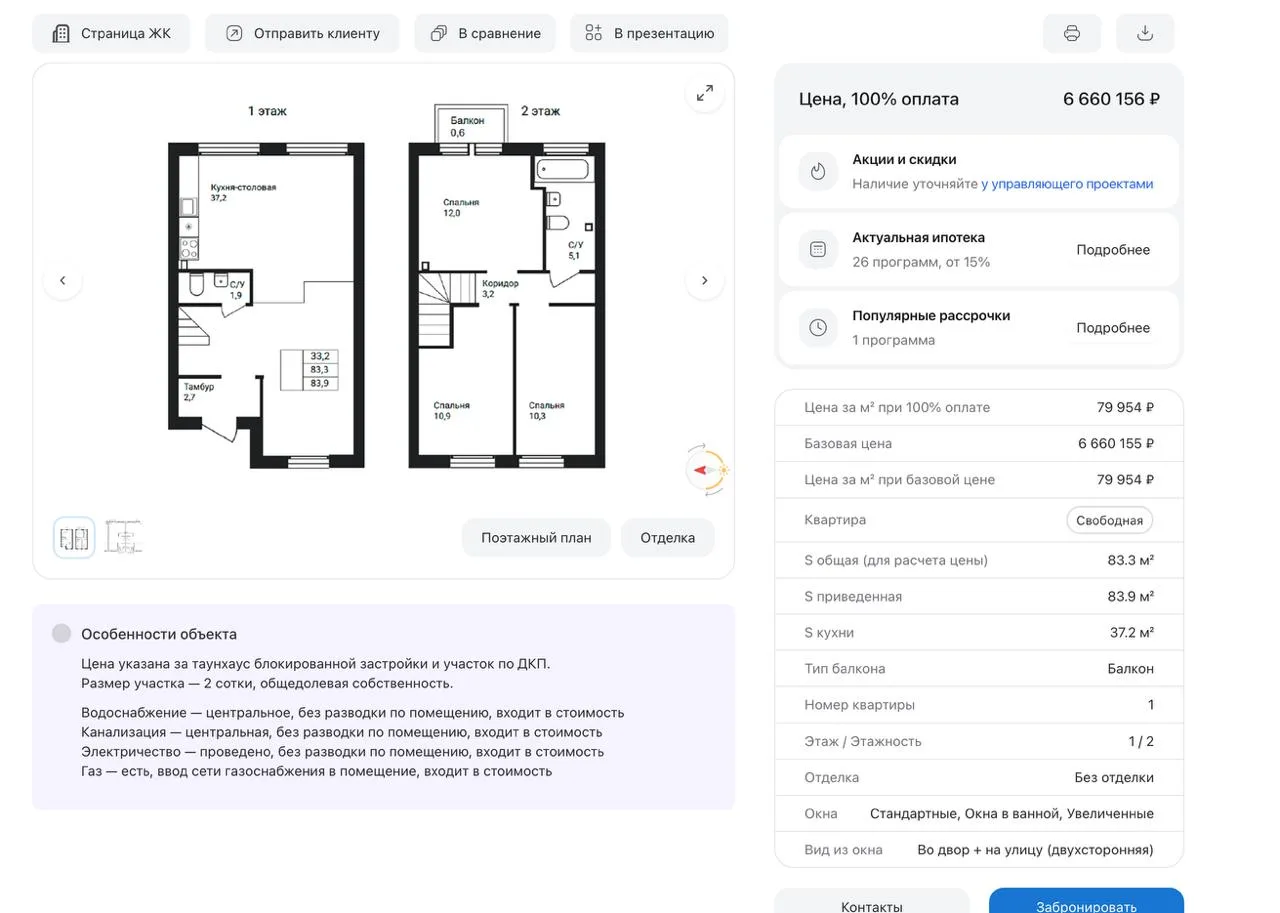Add apartment via В сравнение button
Screen dimensions: 1280x913
tap(485, 33)
